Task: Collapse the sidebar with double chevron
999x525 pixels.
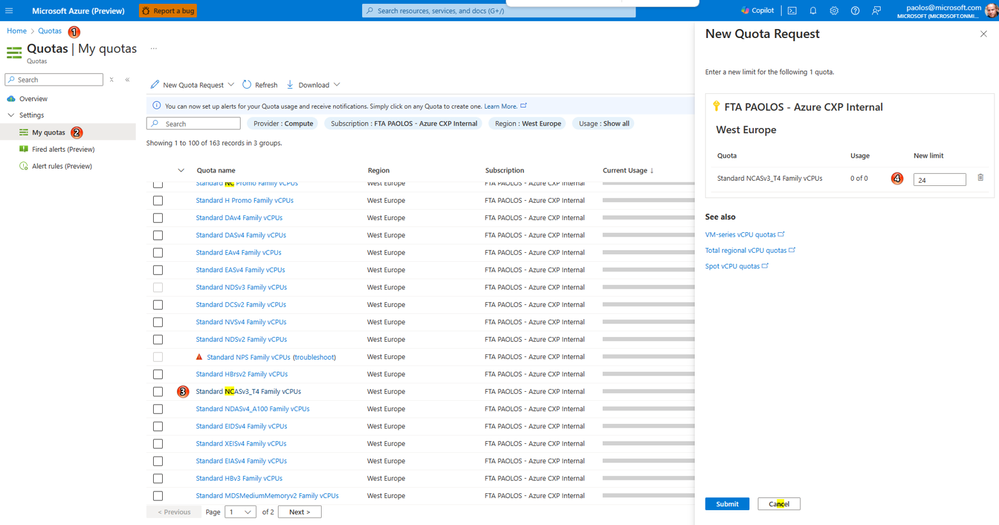Action: point(127,80)
